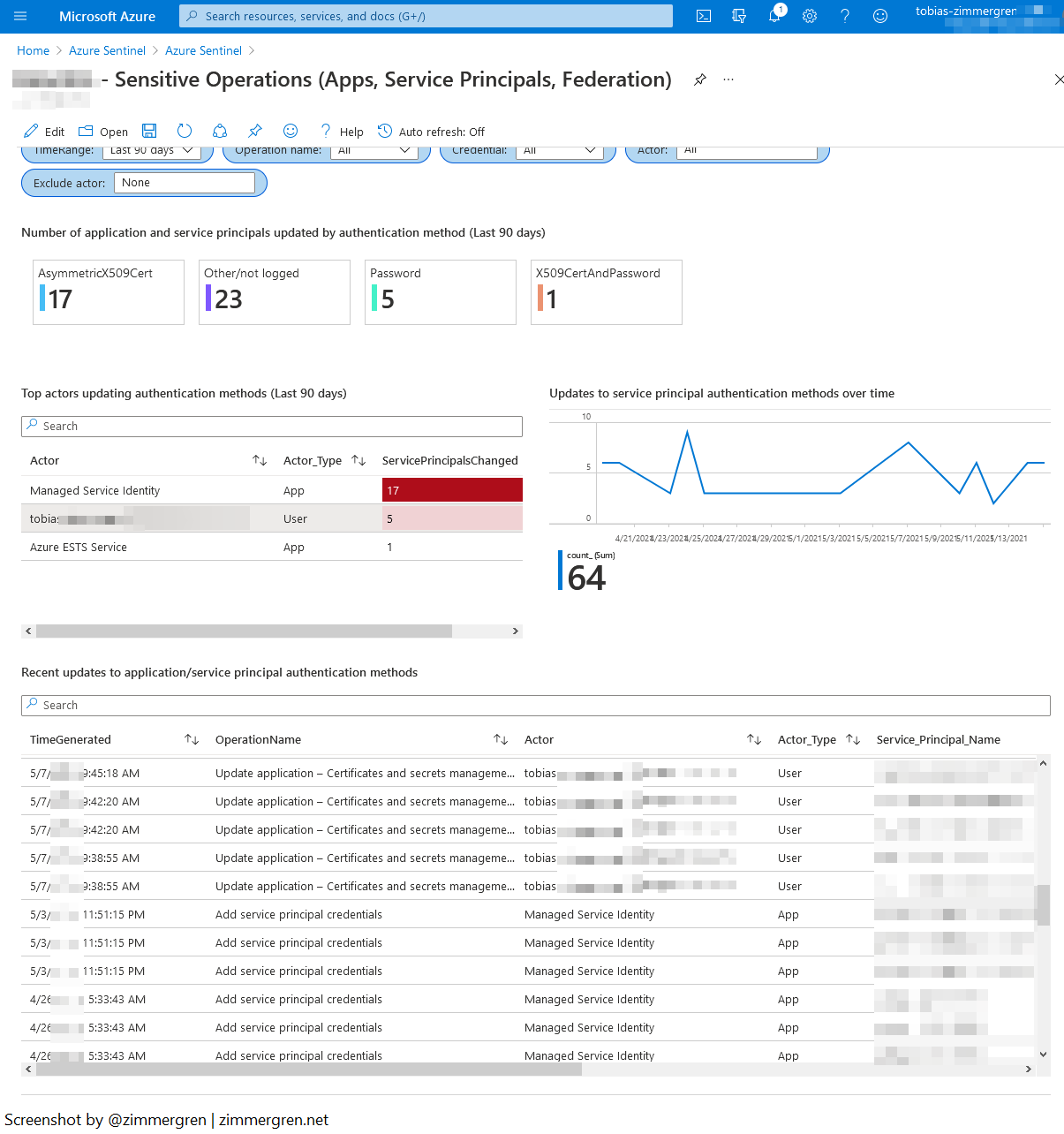The image size is (1064, 1134).
Task: Click Edit in the workbook toolbar
Action: click(44, 132)
